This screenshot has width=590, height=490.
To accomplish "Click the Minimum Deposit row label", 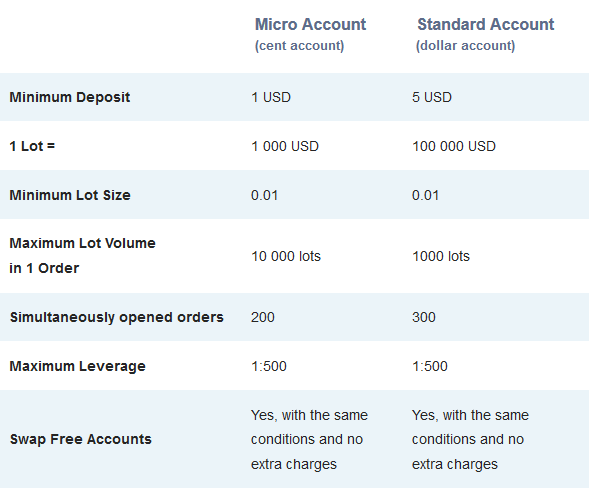I will click(x=70, y=97).
